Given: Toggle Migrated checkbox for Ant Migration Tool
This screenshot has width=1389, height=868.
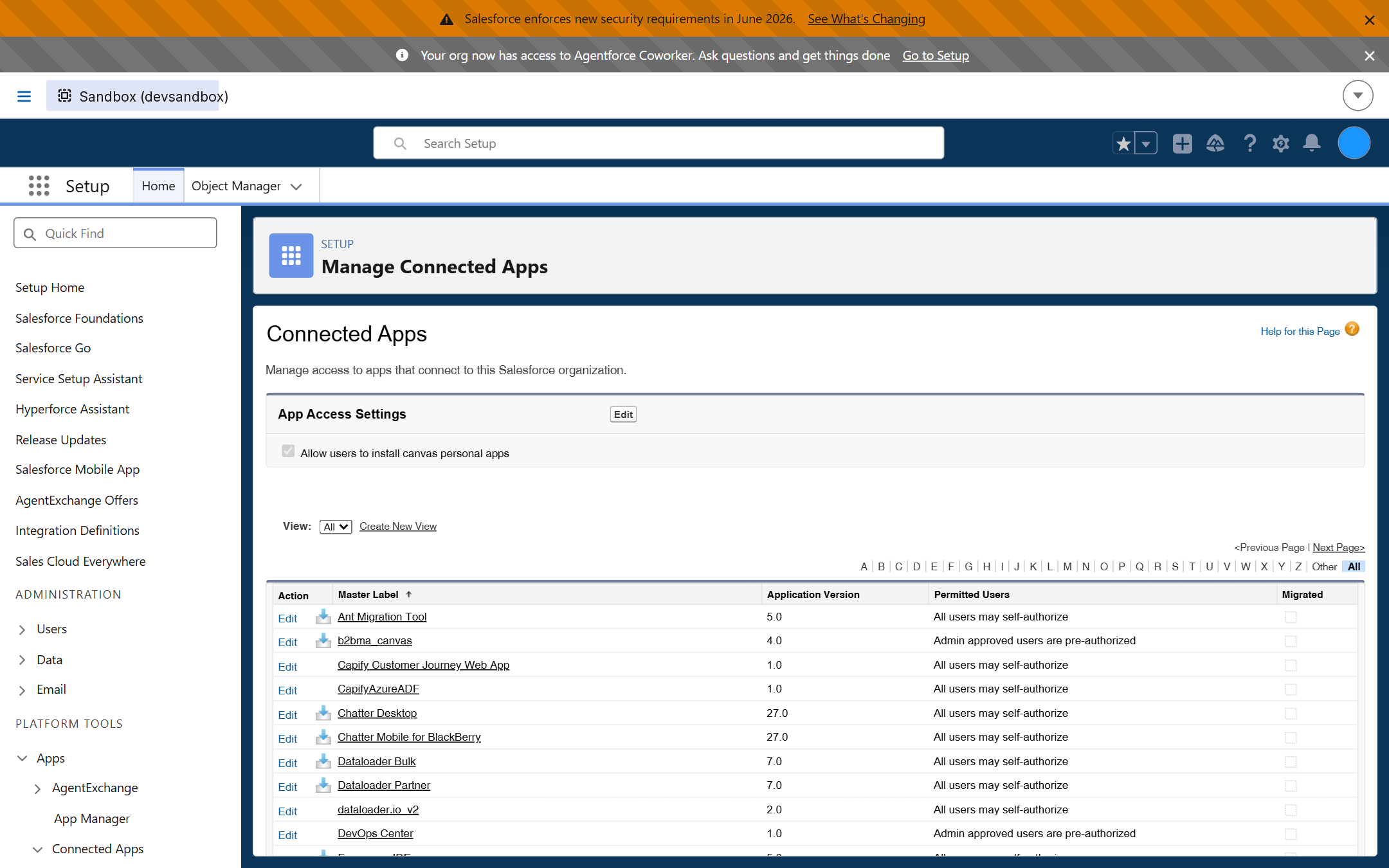Looking at the screenshot, I should (x=1291, y=617).
